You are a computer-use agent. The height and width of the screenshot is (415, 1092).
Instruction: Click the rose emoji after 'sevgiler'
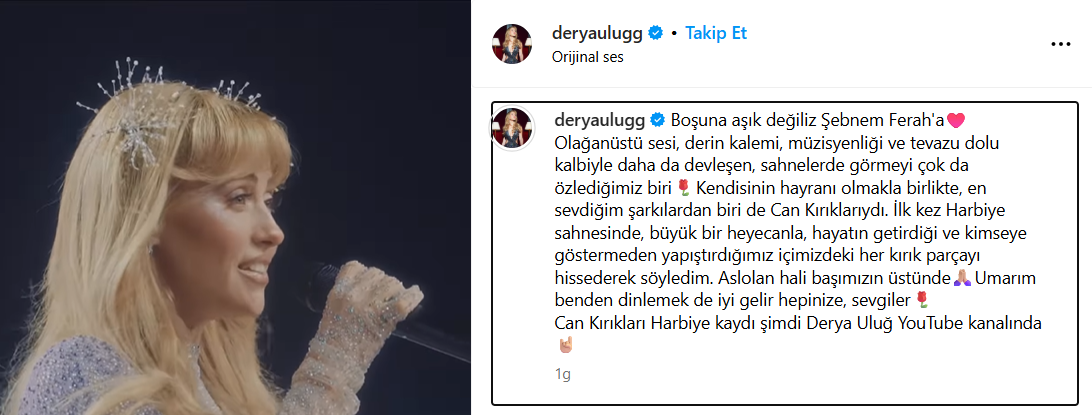point(922,300)
